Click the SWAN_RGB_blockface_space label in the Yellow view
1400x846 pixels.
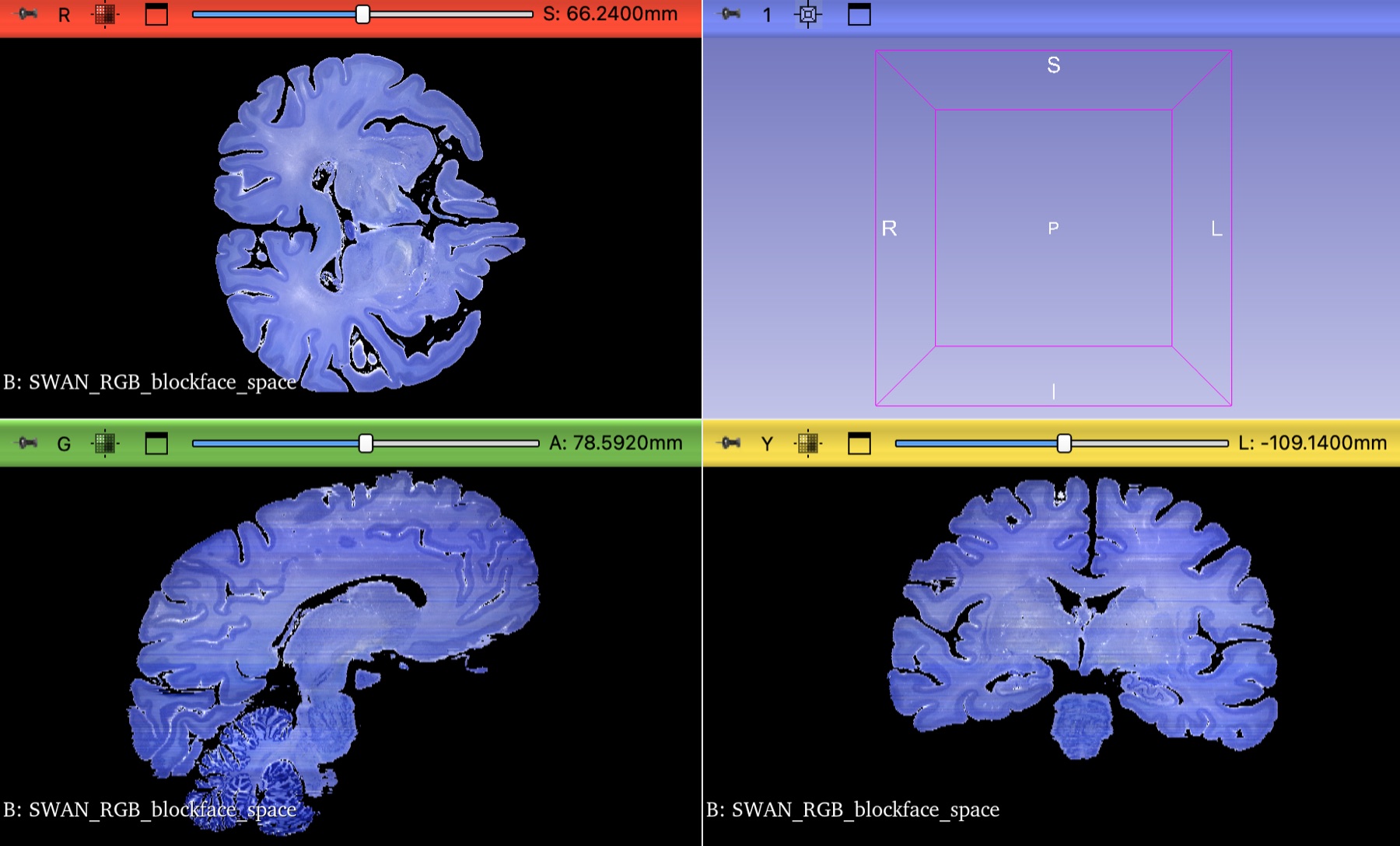(866, 810)
